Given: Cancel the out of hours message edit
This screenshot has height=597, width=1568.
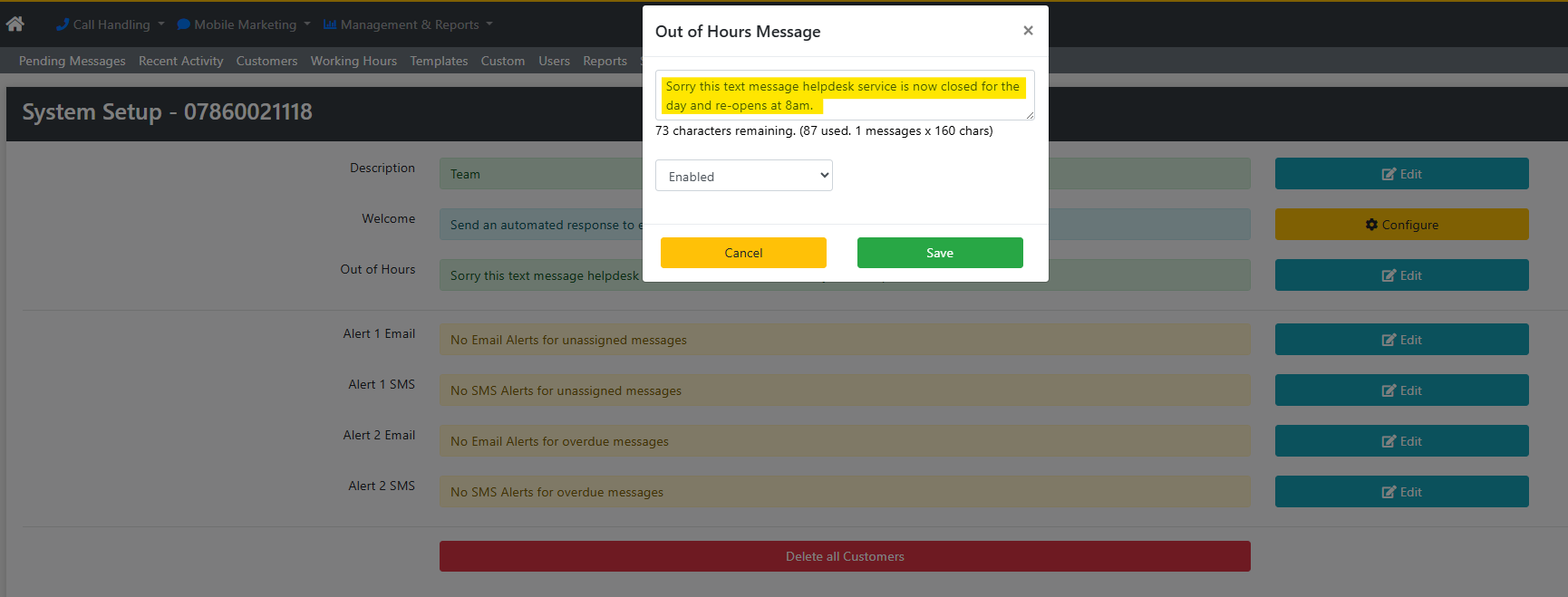Looking at the screenshot, I should (x=743, y=253).
